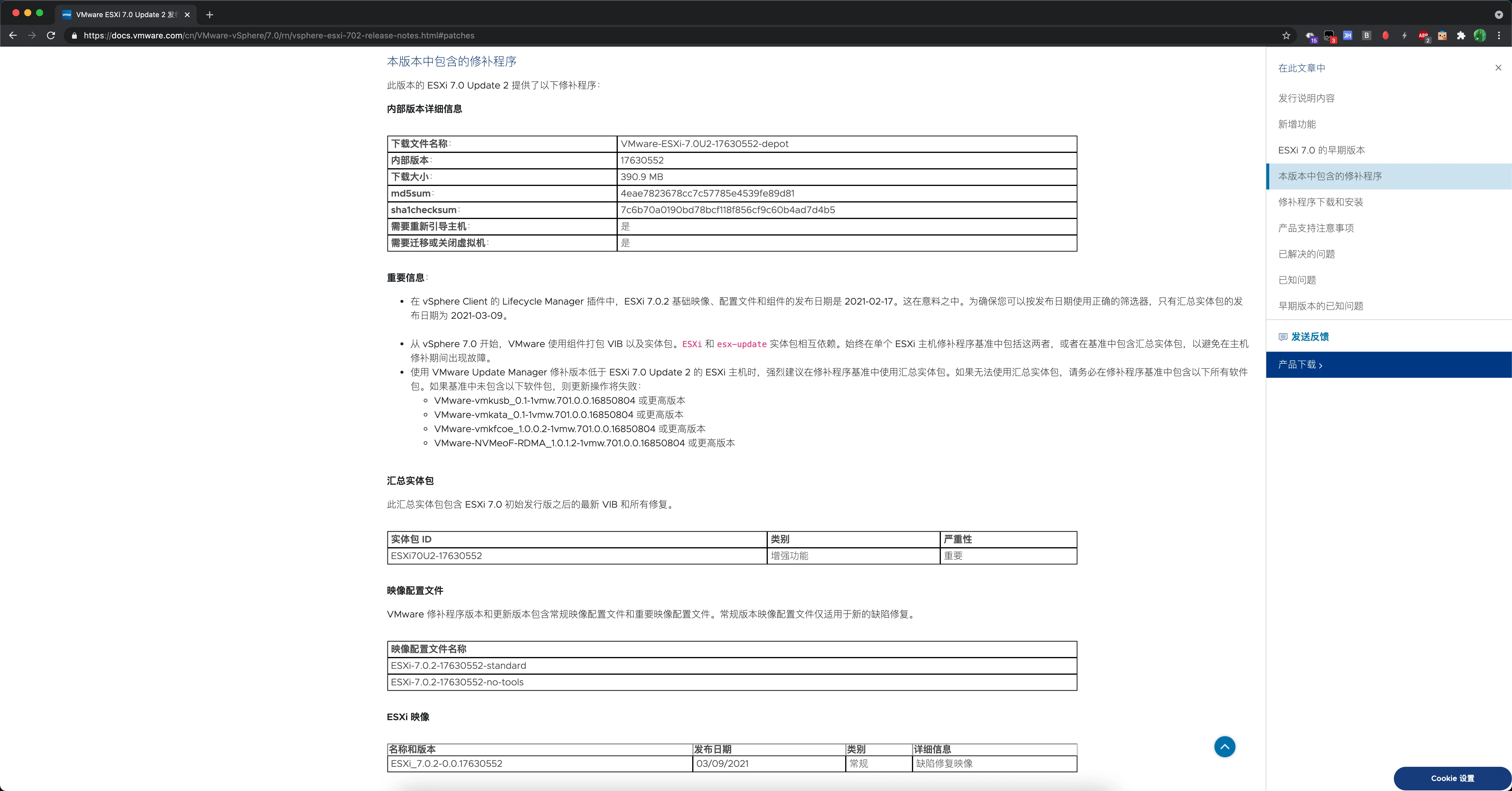Open the gray B extension

tap(1366, 35)
